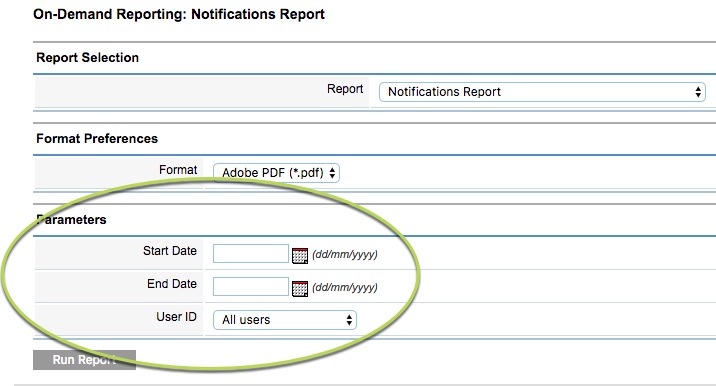Click the End Date label
The image size is (716, 386).
tap(172, 284)
